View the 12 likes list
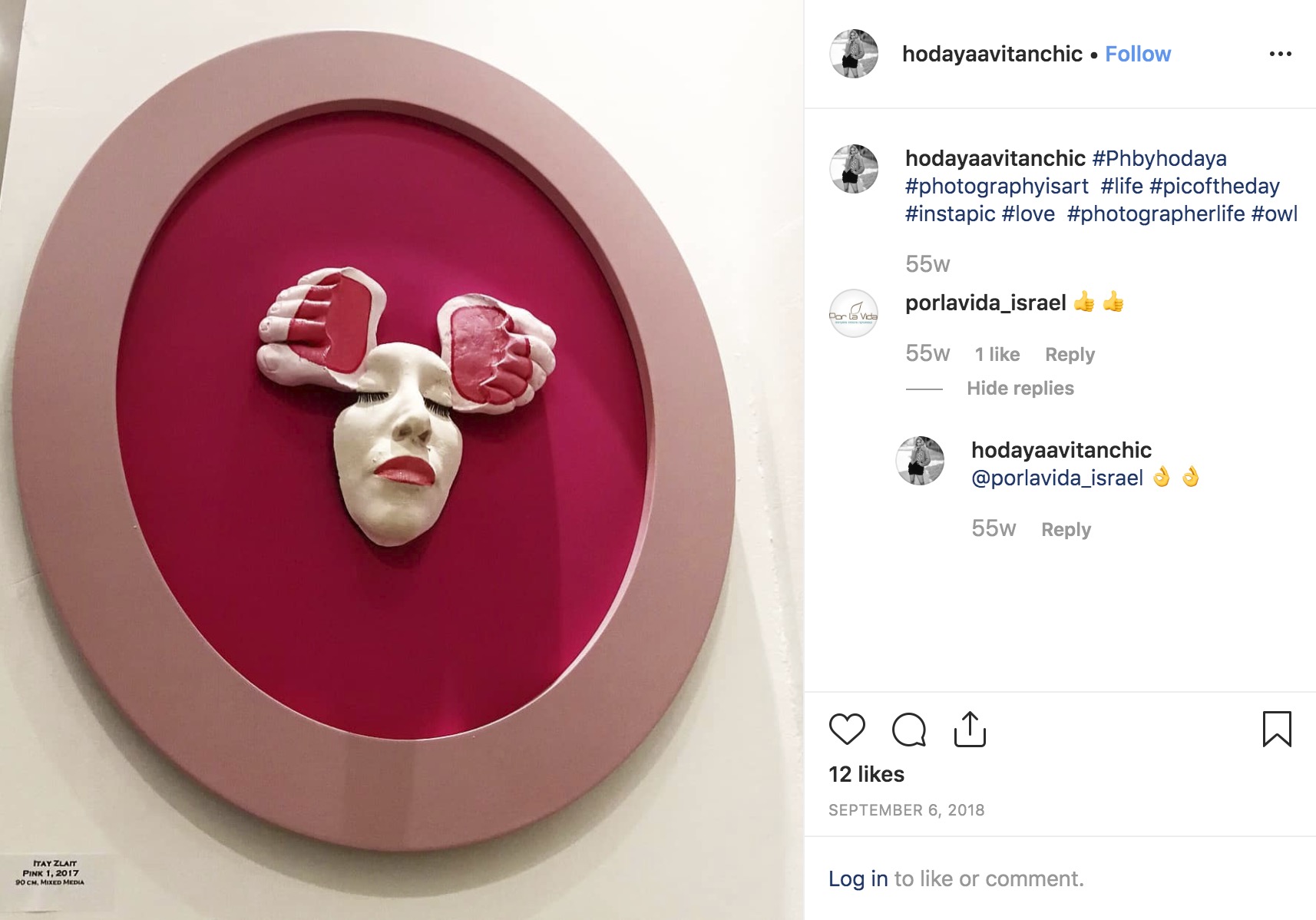Screen dimensions: 1316x920 pos(866,774)
